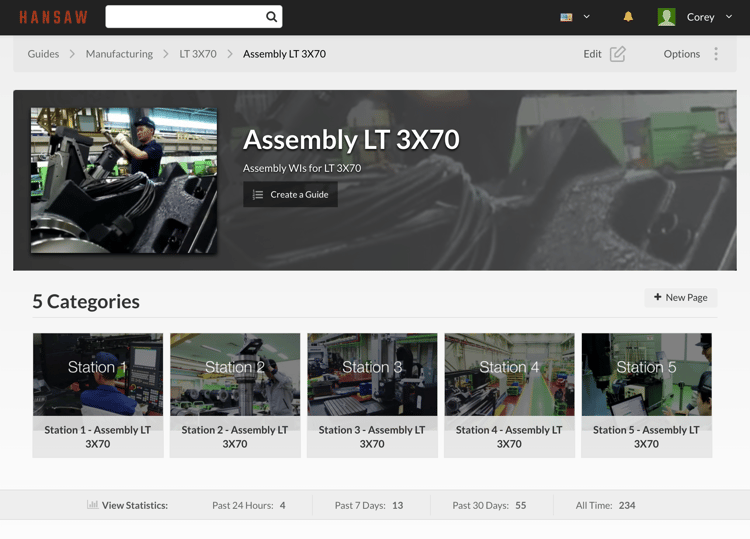Select the Station 3 category card
Screen dimensions: 750x539
point(372,395)
